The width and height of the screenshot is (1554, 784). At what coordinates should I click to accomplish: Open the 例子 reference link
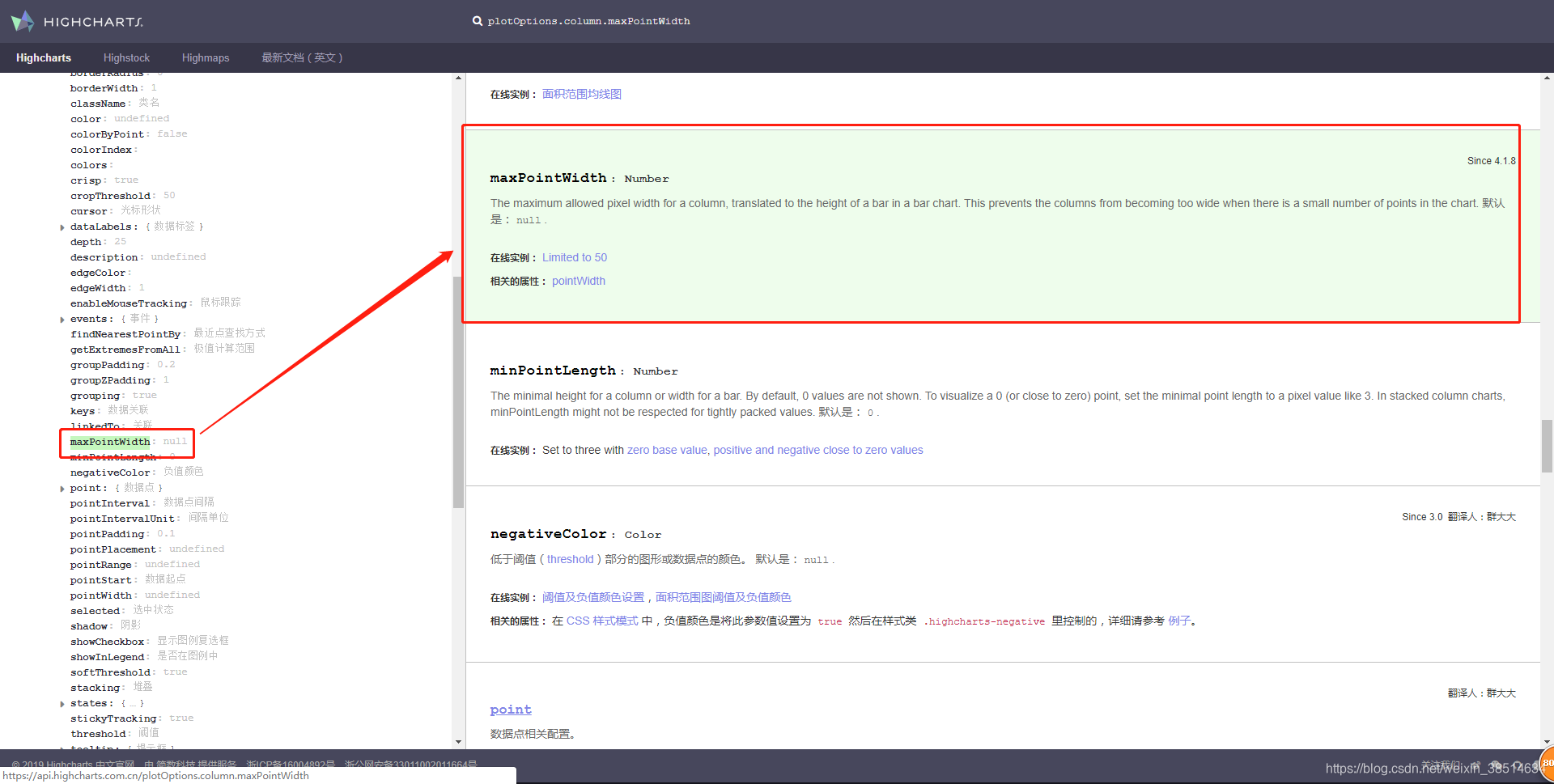pos(1179,621)
